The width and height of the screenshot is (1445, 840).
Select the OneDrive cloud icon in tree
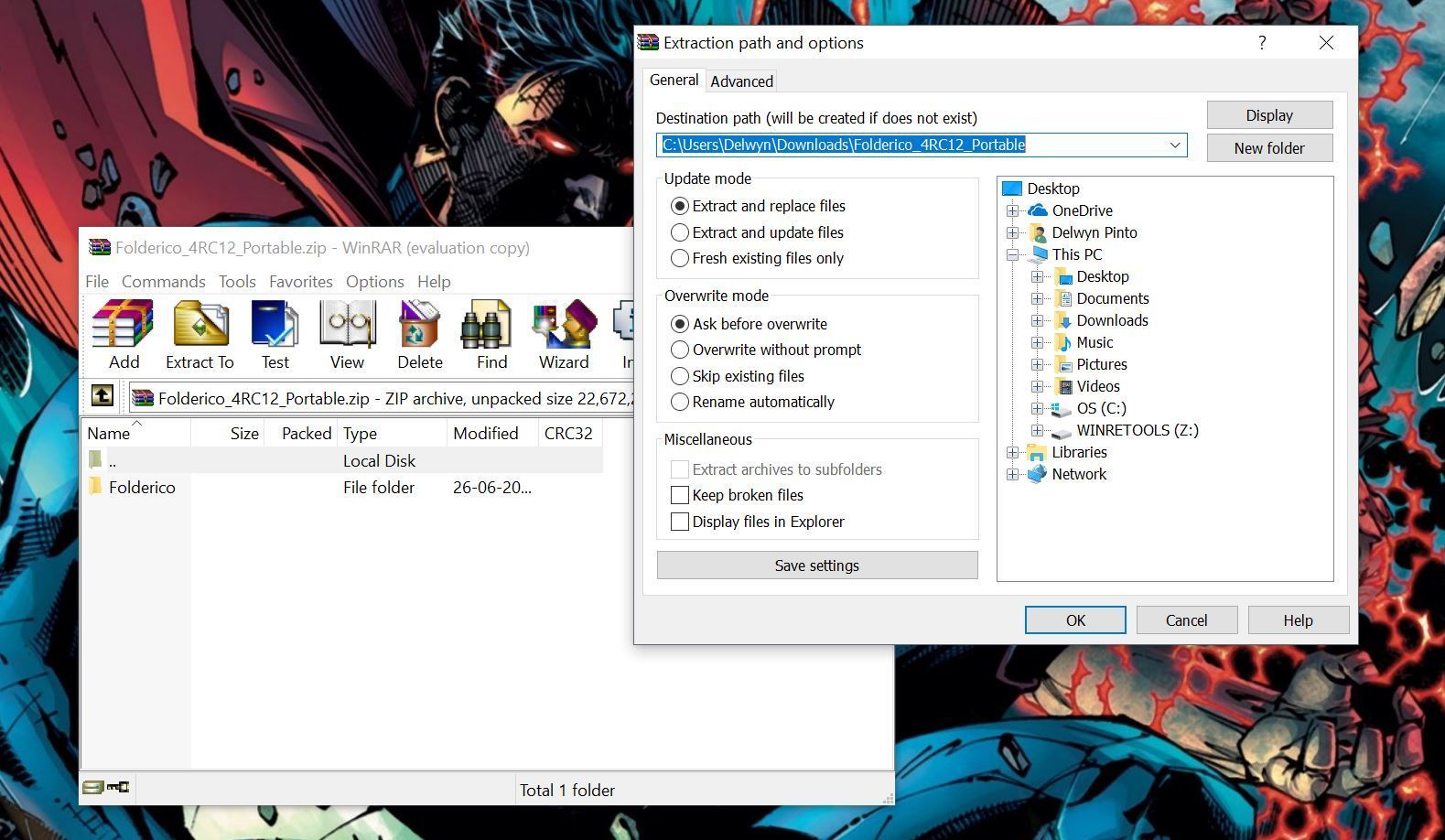pos(1038,210)
